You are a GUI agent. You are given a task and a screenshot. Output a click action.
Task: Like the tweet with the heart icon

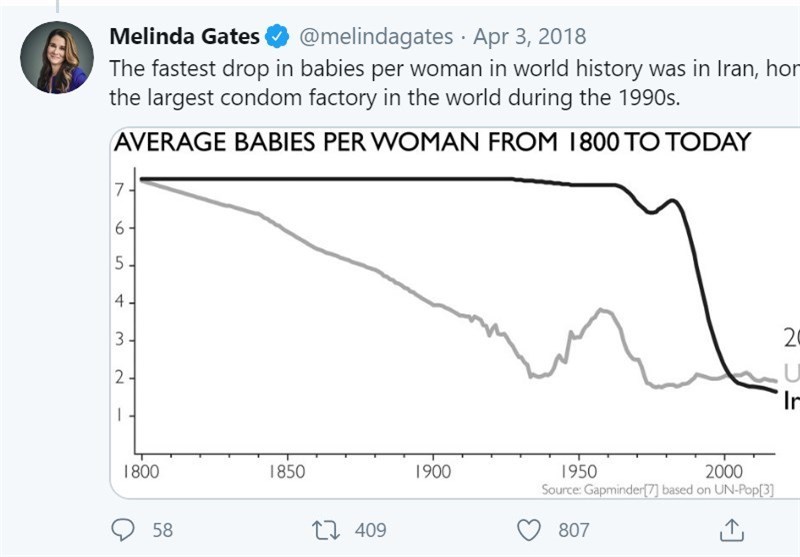coord(531,530)
